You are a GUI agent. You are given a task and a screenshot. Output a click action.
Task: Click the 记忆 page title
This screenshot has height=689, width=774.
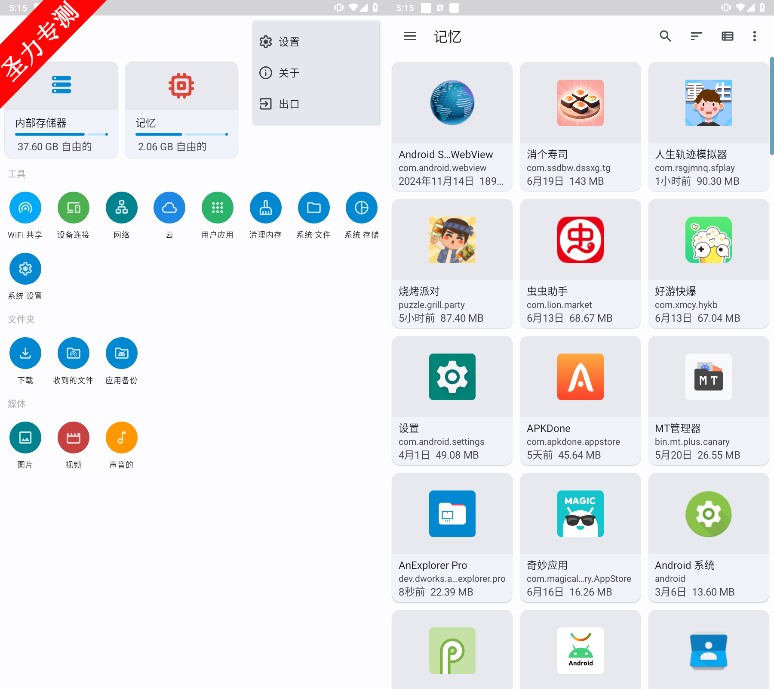tap(447, 37)
